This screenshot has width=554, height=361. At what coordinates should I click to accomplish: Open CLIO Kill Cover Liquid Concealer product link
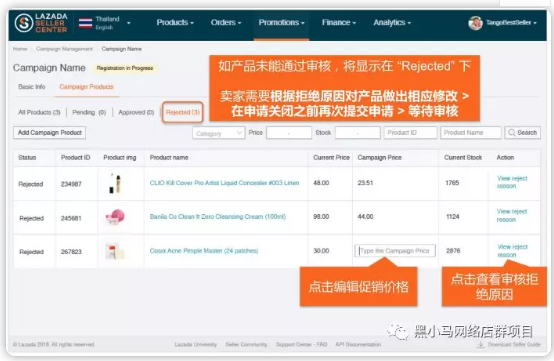(224, 183)
